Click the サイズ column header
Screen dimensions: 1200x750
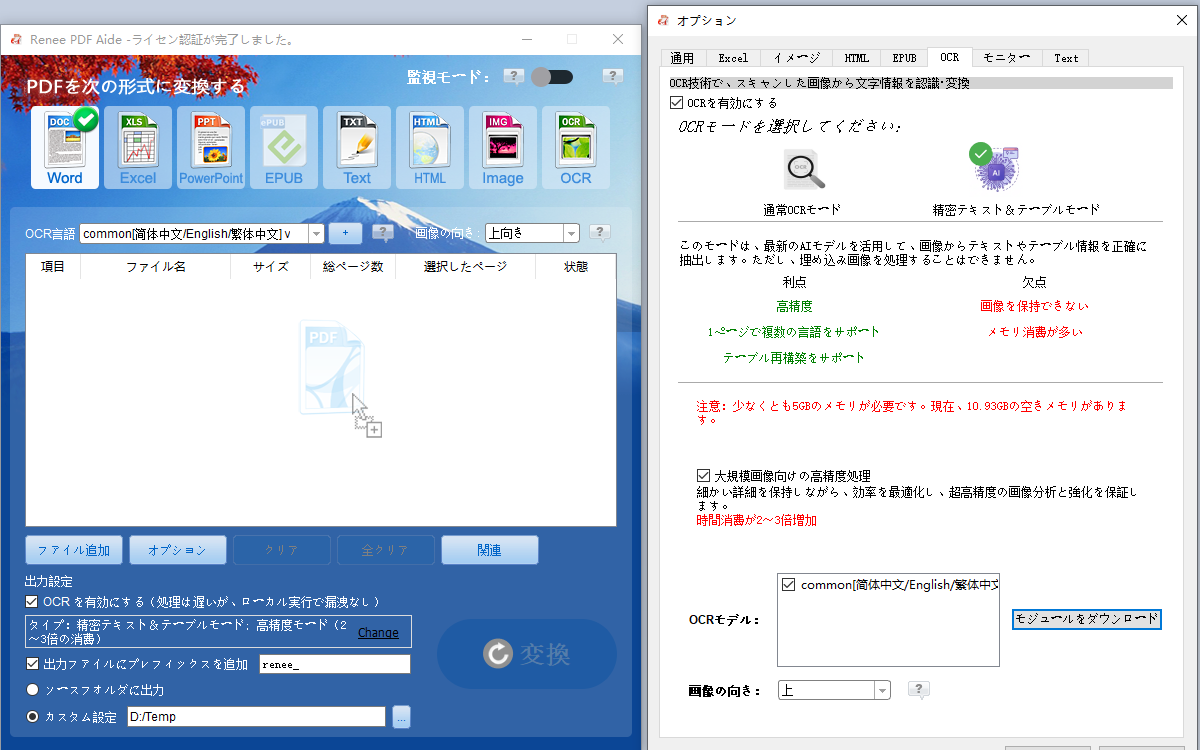270,267
